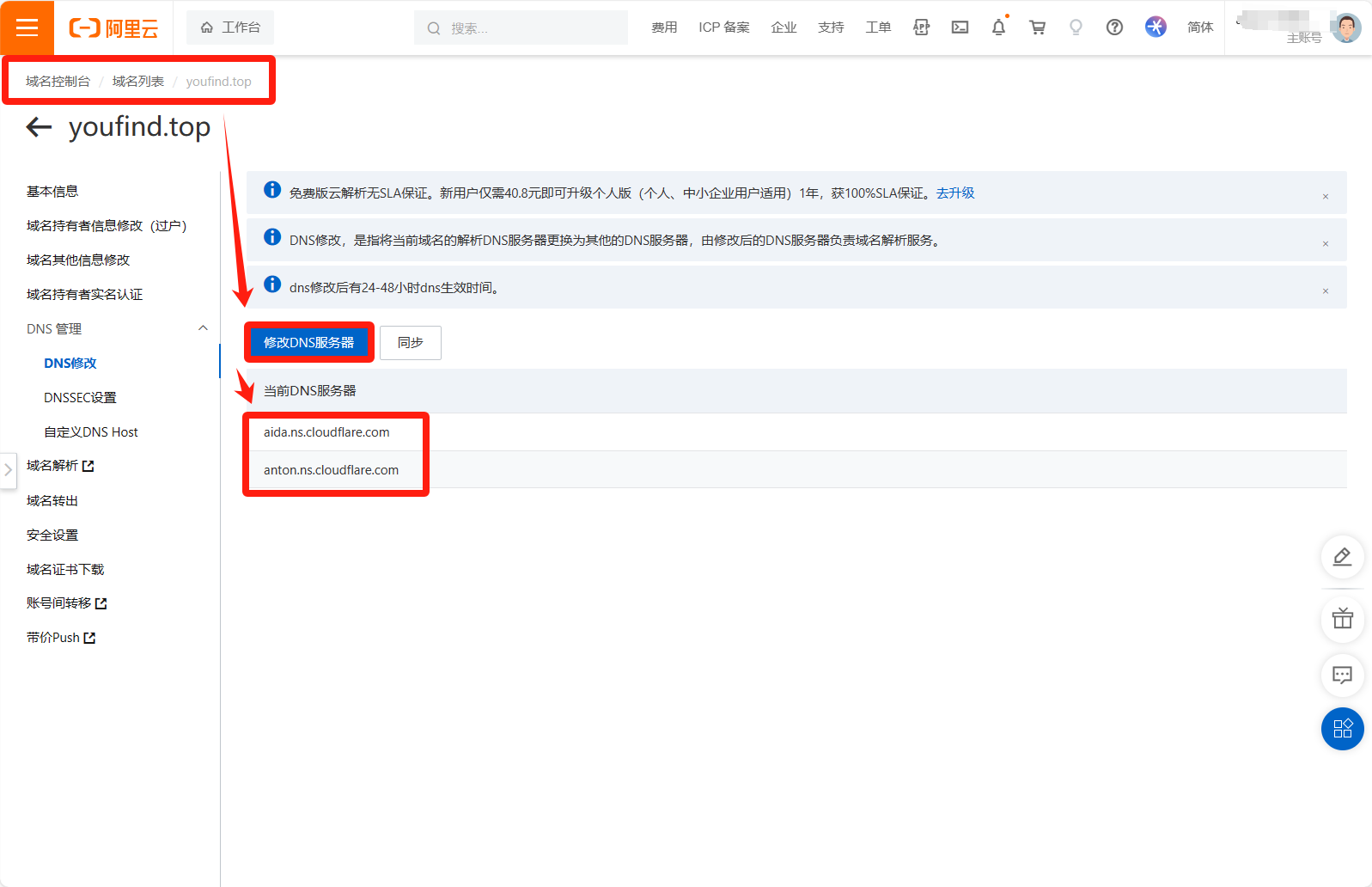Close the 24-48 hour DNS notice

(x=1326, y=291)
